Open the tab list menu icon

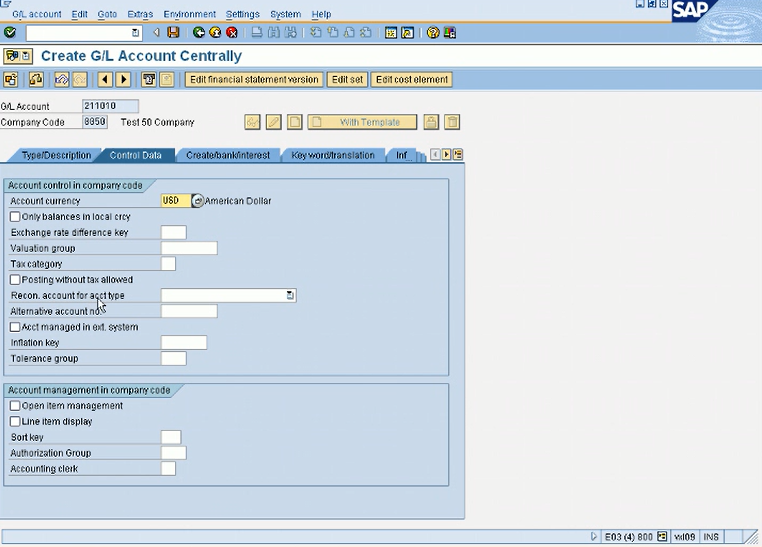[458, 154]
